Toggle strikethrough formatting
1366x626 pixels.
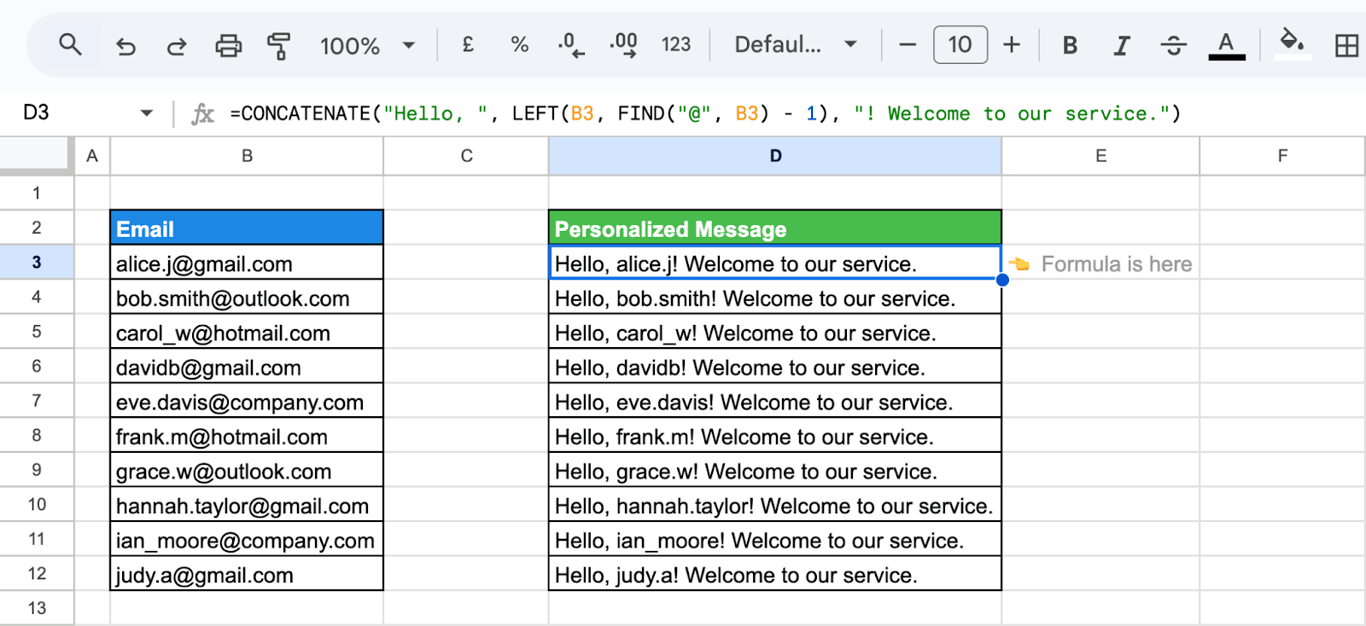point(1173,45)
